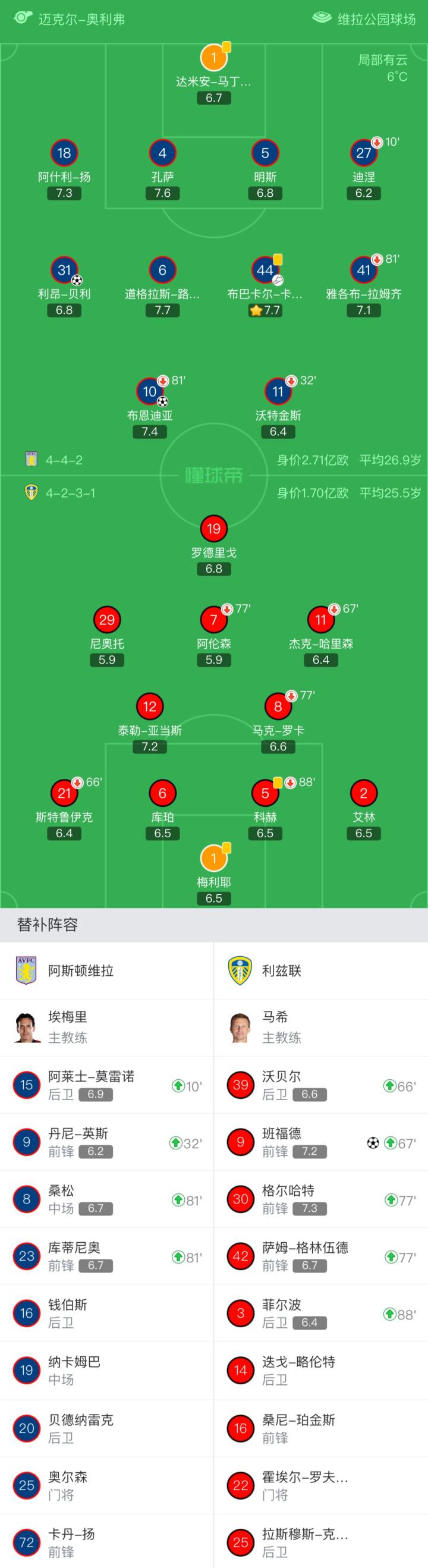Click 泰勒-亚当斯 number 12 player badge

[150, 706]
